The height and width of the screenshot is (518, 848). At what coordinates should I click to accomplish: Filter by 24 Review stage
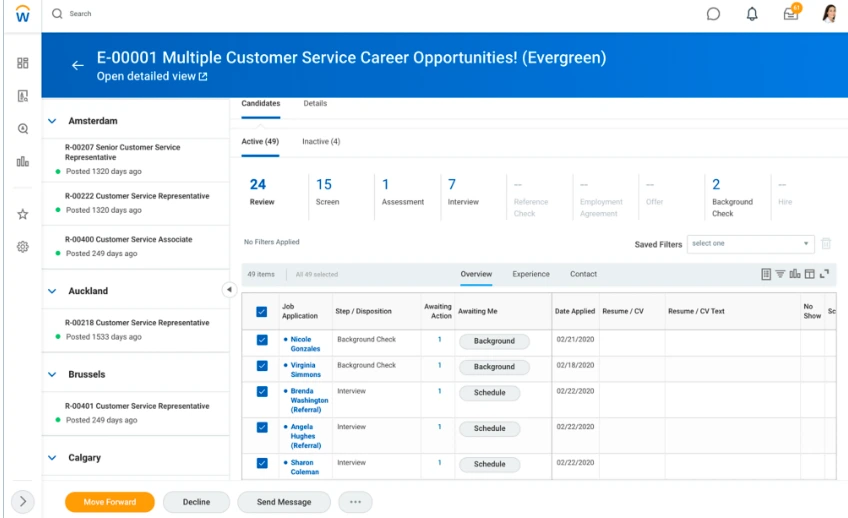coord(262,192)
